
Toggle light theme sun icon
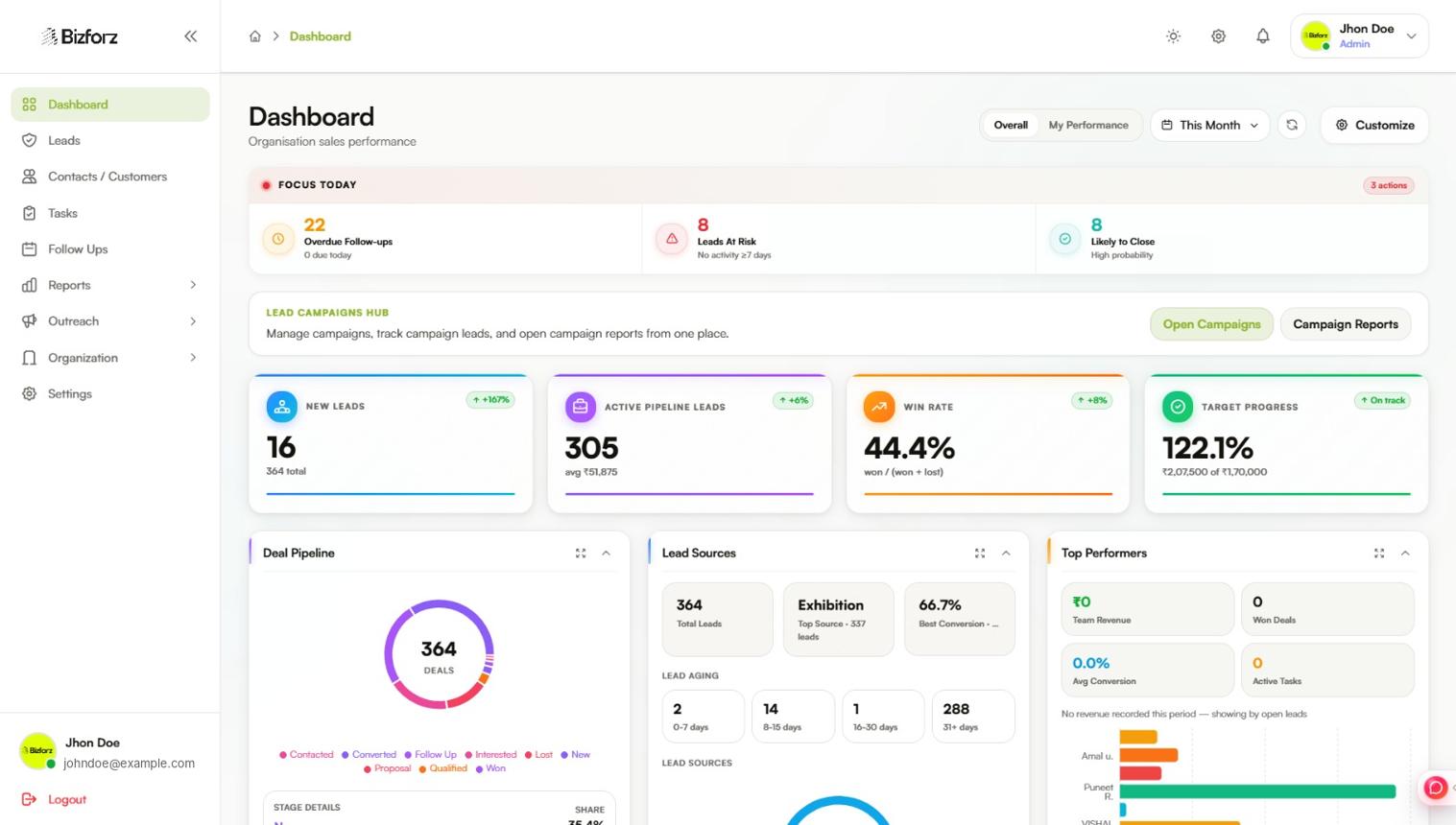pyautogui.click(x=1173, y=36)
